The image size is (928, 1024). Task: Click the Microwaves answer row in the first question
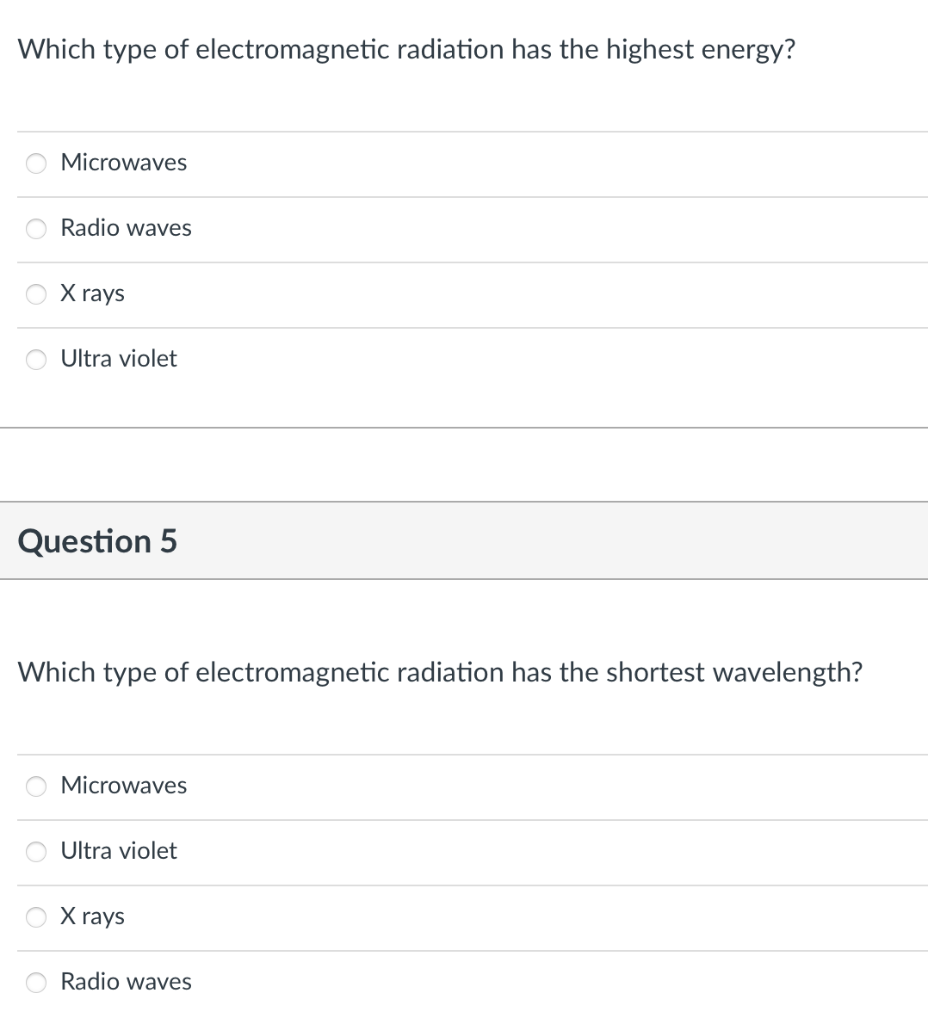click(124, 164)
